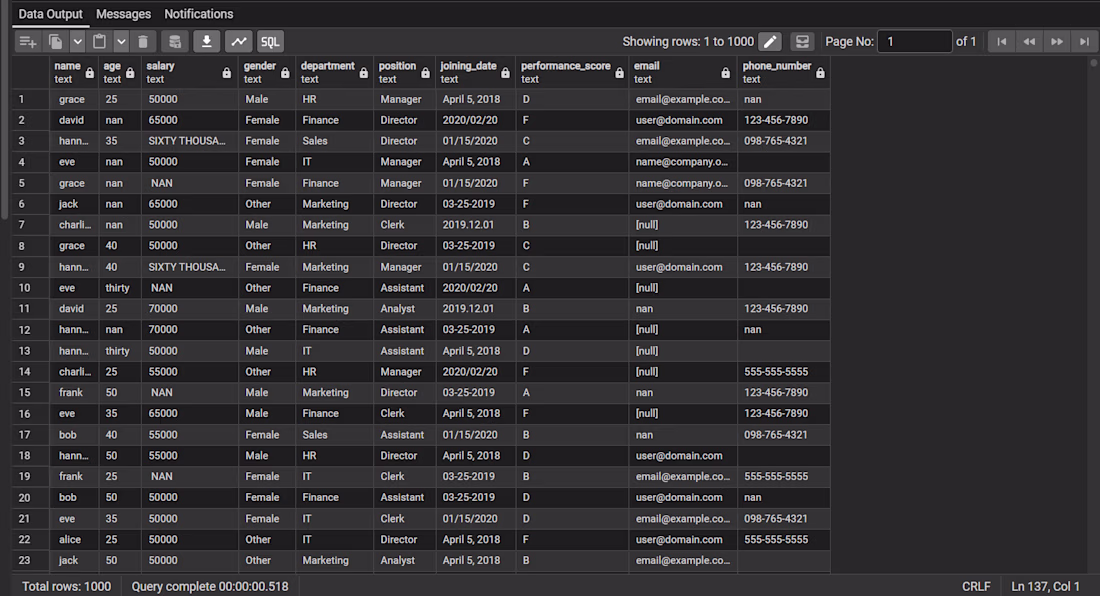Click the 'alice' name cell
Screen dimensions: 1100x596
[74, 539]
